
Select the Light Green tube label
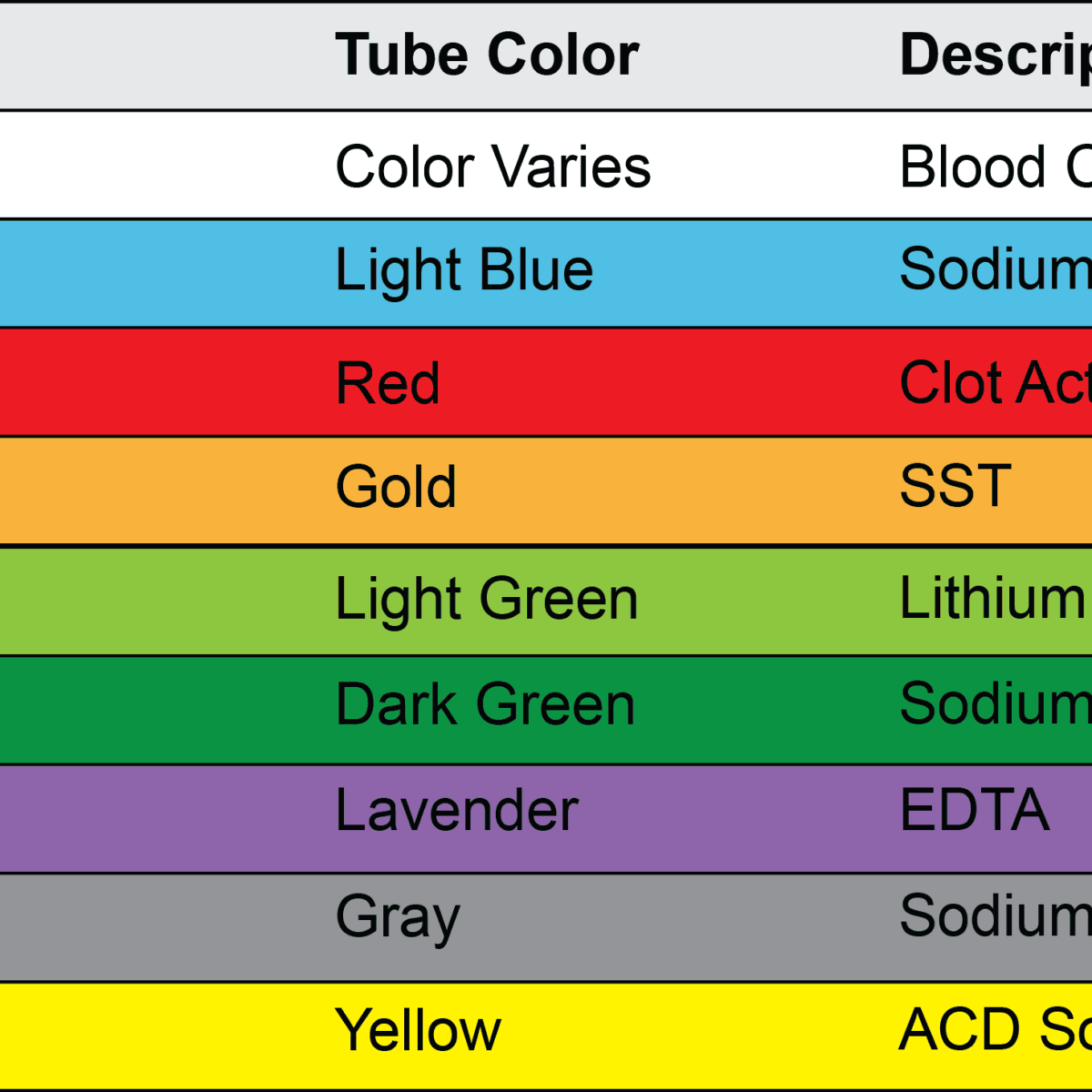[487, 599]
